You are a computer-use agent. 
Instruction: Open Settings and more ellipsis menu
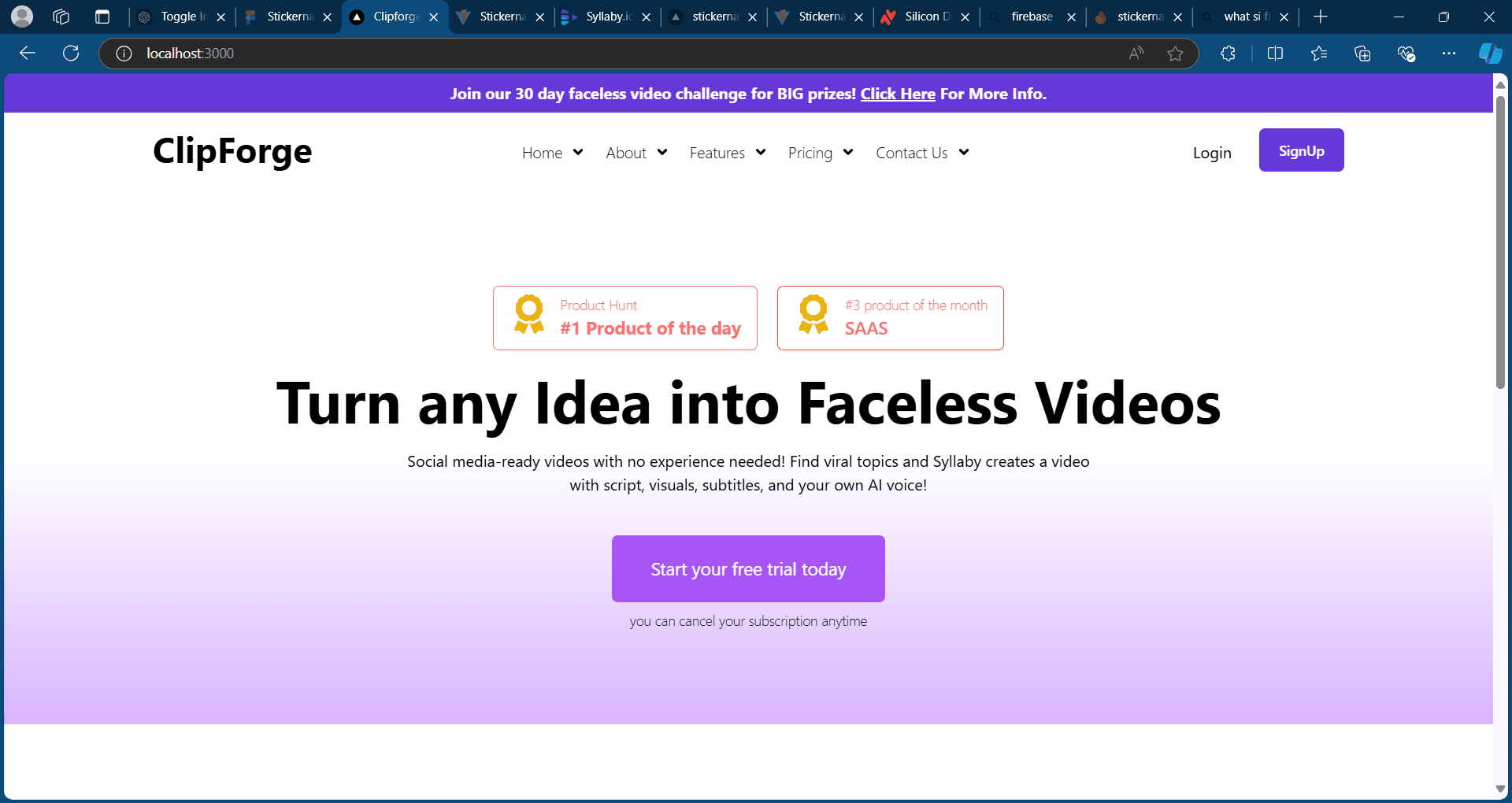pos(1449,53)
